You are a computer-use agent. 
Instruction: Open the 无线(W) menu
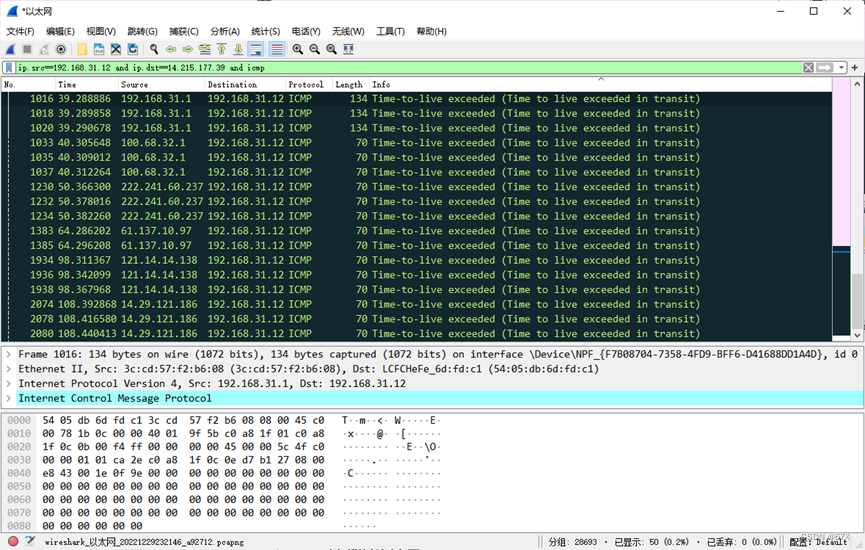[x=348, y=31]
